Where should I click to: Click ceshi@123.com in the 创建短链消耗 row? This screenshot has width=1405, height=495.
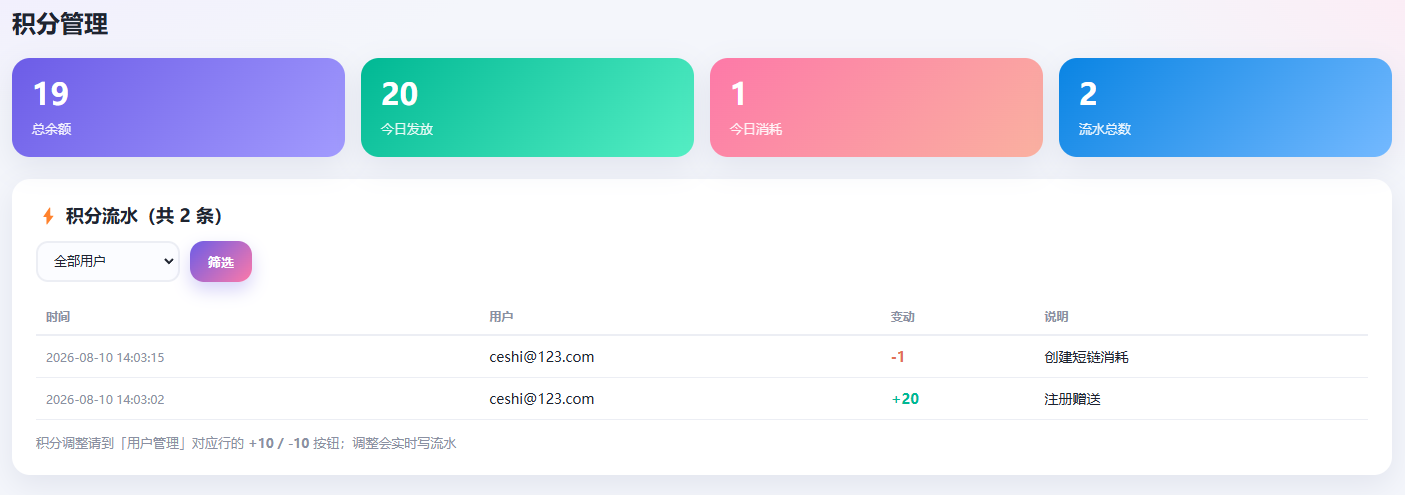pos(542,357)
